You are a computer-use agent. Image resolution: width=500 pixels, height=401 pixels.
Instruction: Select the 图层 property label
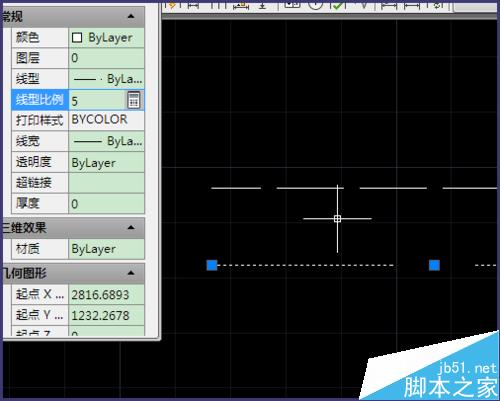click(40, 58)
